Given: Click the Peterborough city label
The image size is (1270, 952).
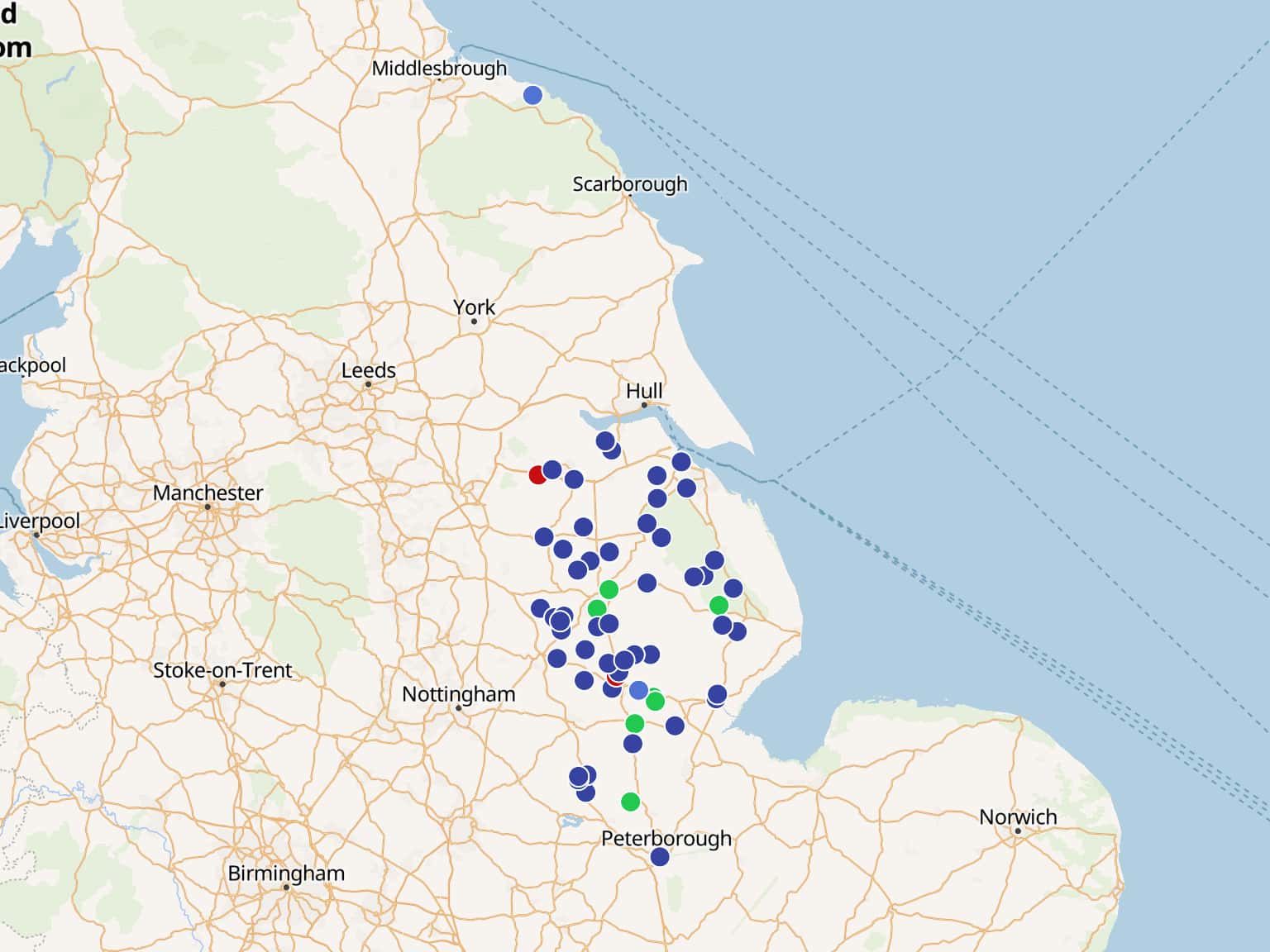Looking at the screenshot, I should pos(666,838).
